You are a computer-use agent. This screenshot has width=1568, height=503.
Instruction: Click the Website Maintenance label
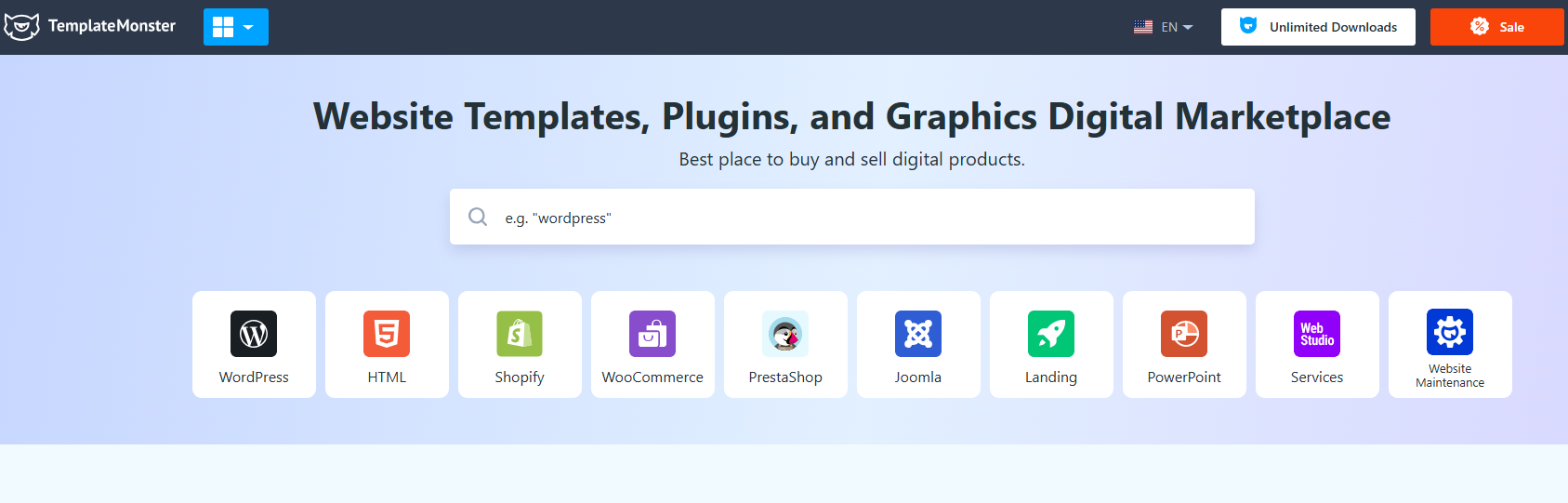pos(1450,376)
